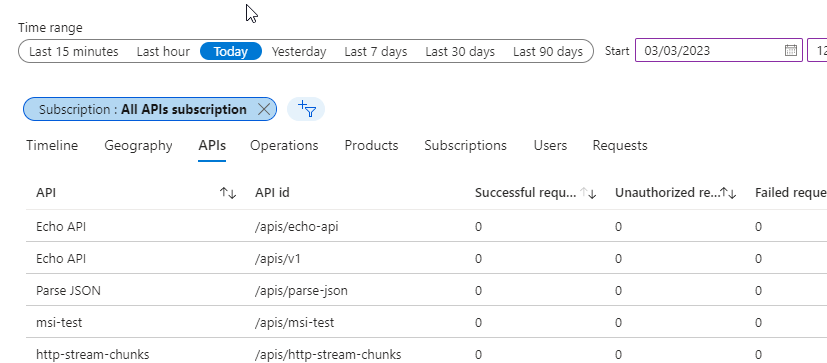827x363 pixels.
Task: Click the start time input field
Action: click(818, 51)
